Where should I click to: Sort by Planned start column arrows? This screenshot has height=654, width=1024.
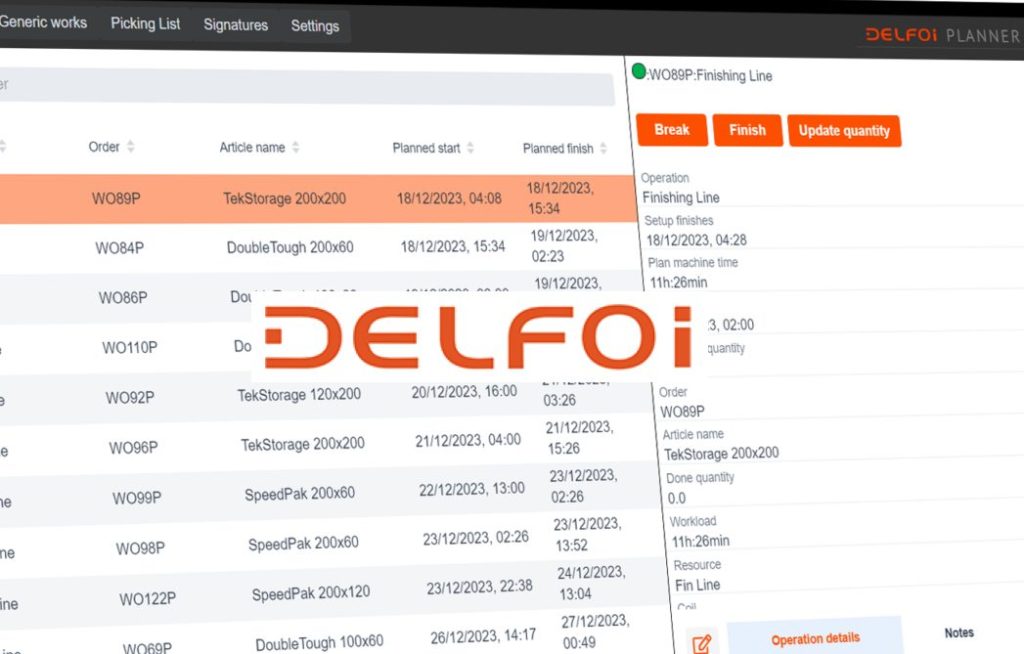tap(470, 148)
